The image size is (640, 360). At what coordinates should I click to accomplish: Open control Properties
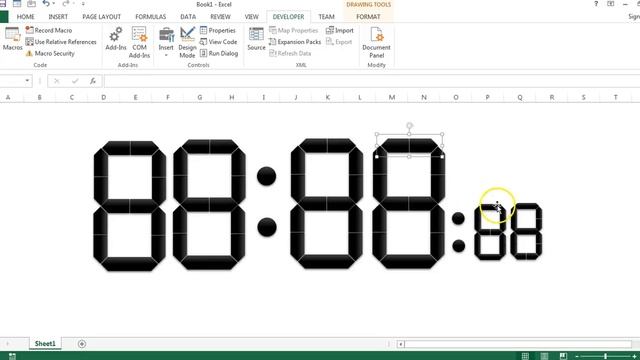(x=218, y=30)
